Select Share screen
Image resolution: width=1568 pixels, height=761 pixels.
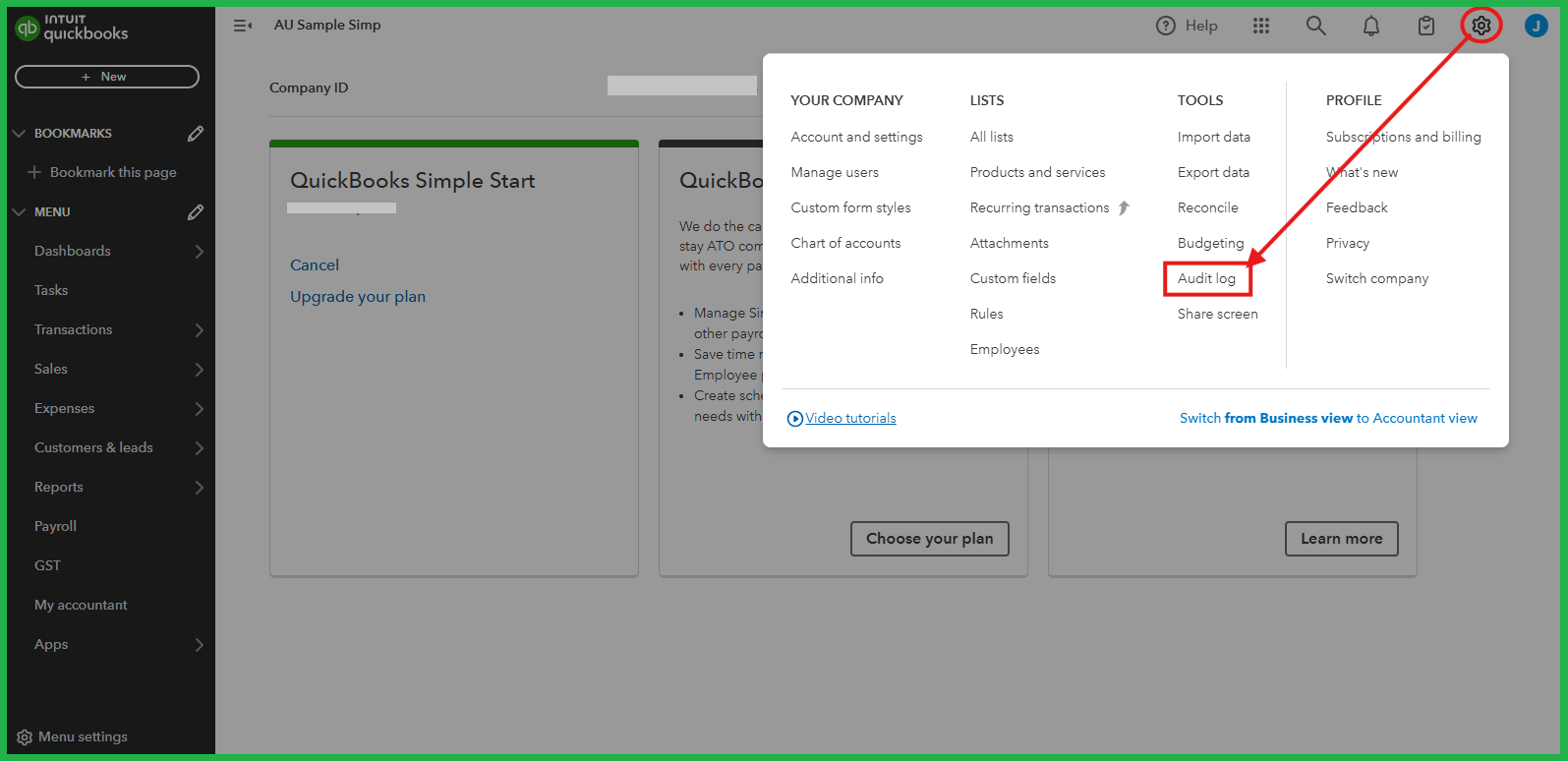(1218, 314)
